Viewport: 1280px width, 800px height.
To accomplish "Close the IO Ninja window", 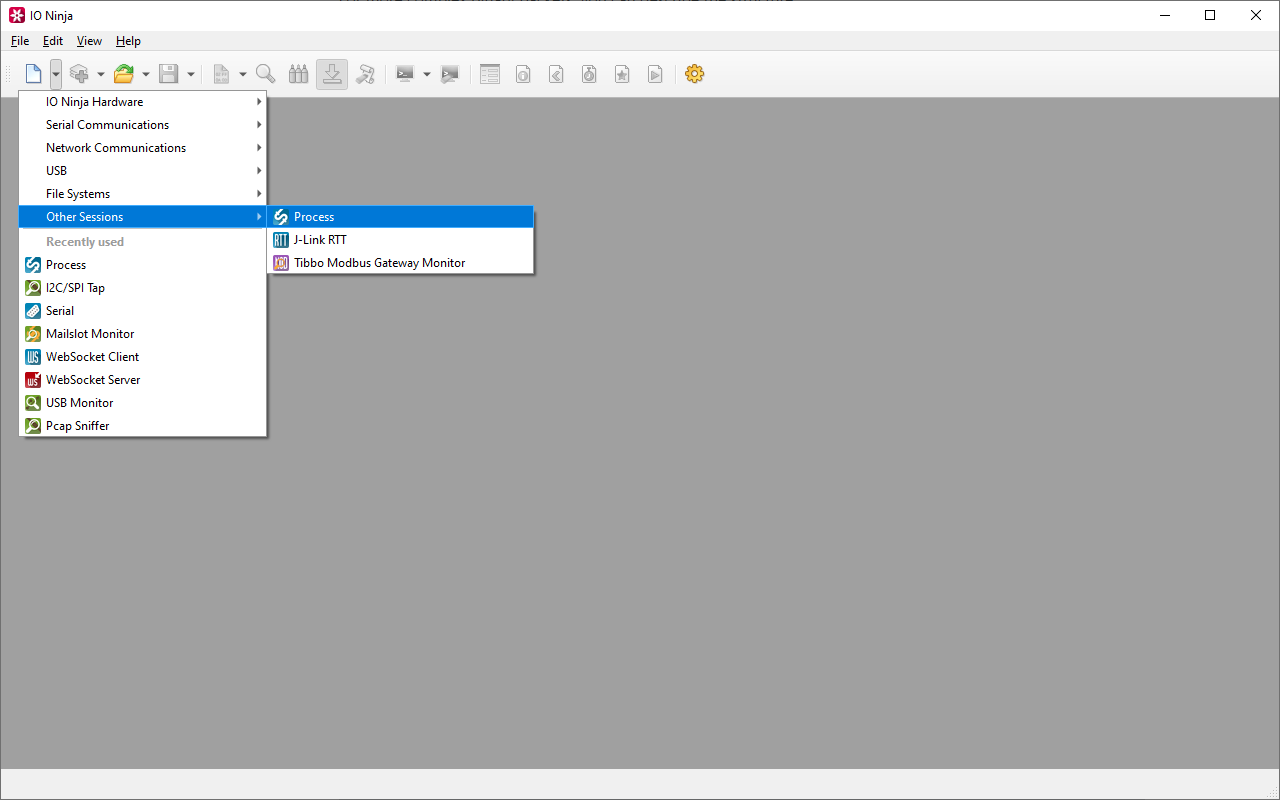I will coord(1256,15).
